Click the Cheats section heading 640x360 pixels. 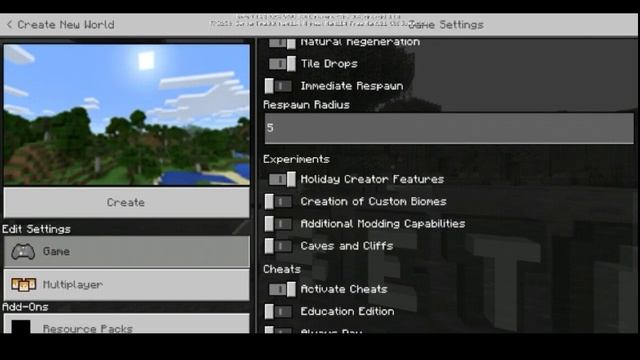coord(282,269)
